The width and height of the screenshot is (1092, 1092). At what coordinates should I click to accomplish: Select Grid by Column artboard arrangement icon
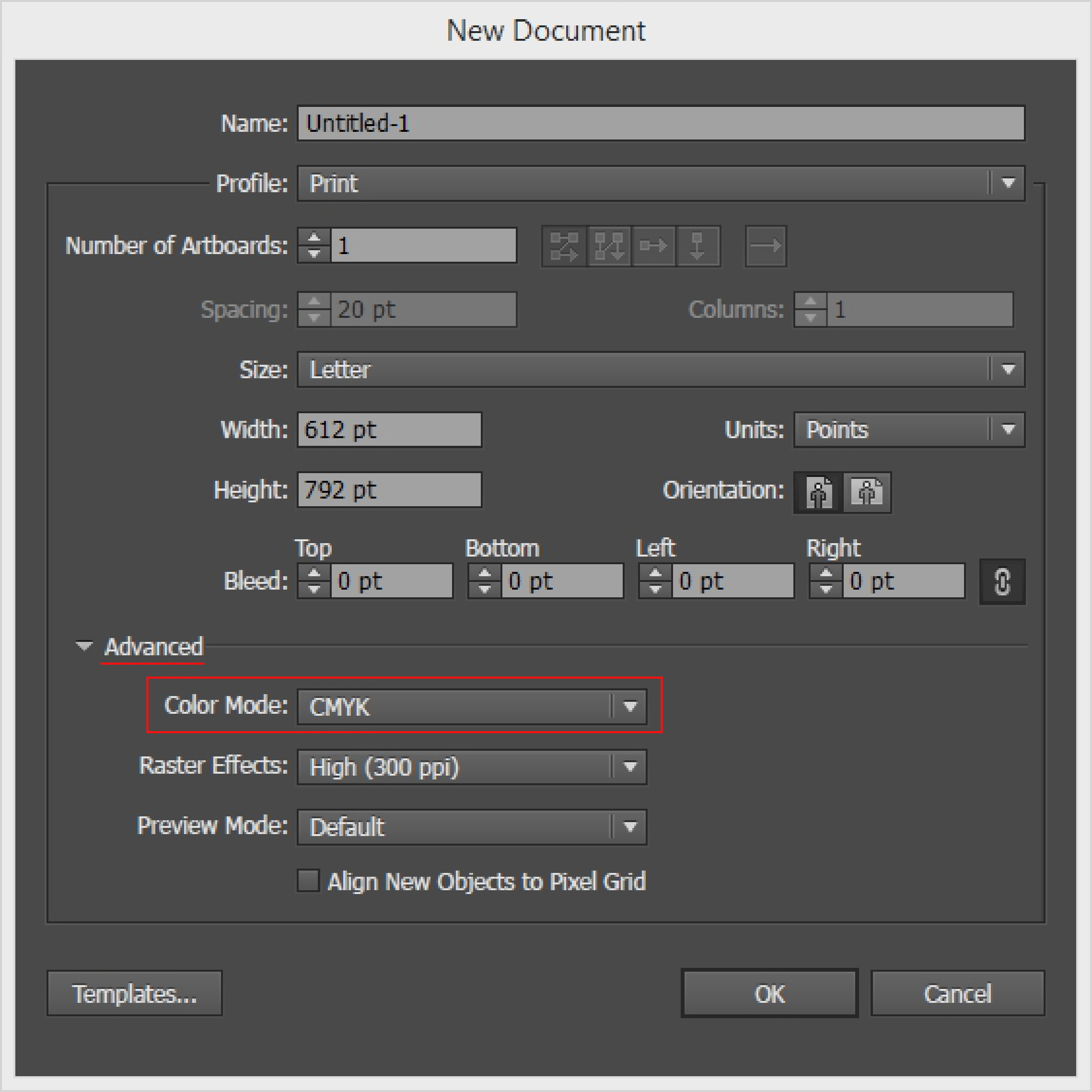click(609, 246)
